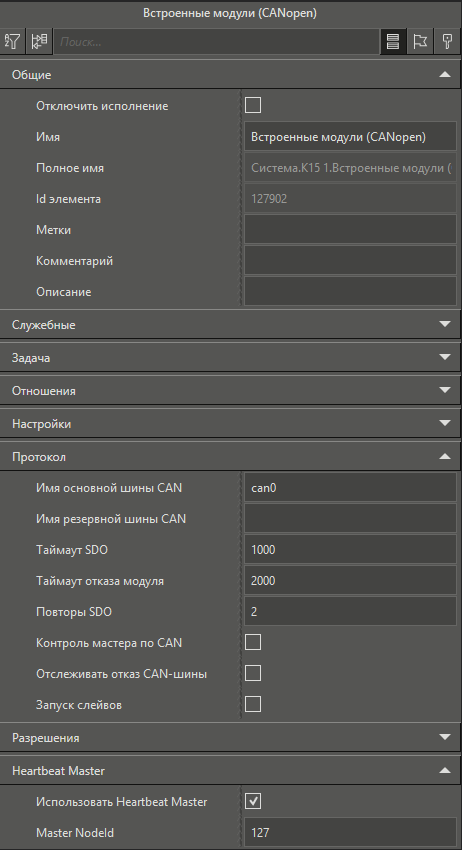The image size is (462, 850).
Task: Click the key icon in toolbar
Action: [447, 41]
